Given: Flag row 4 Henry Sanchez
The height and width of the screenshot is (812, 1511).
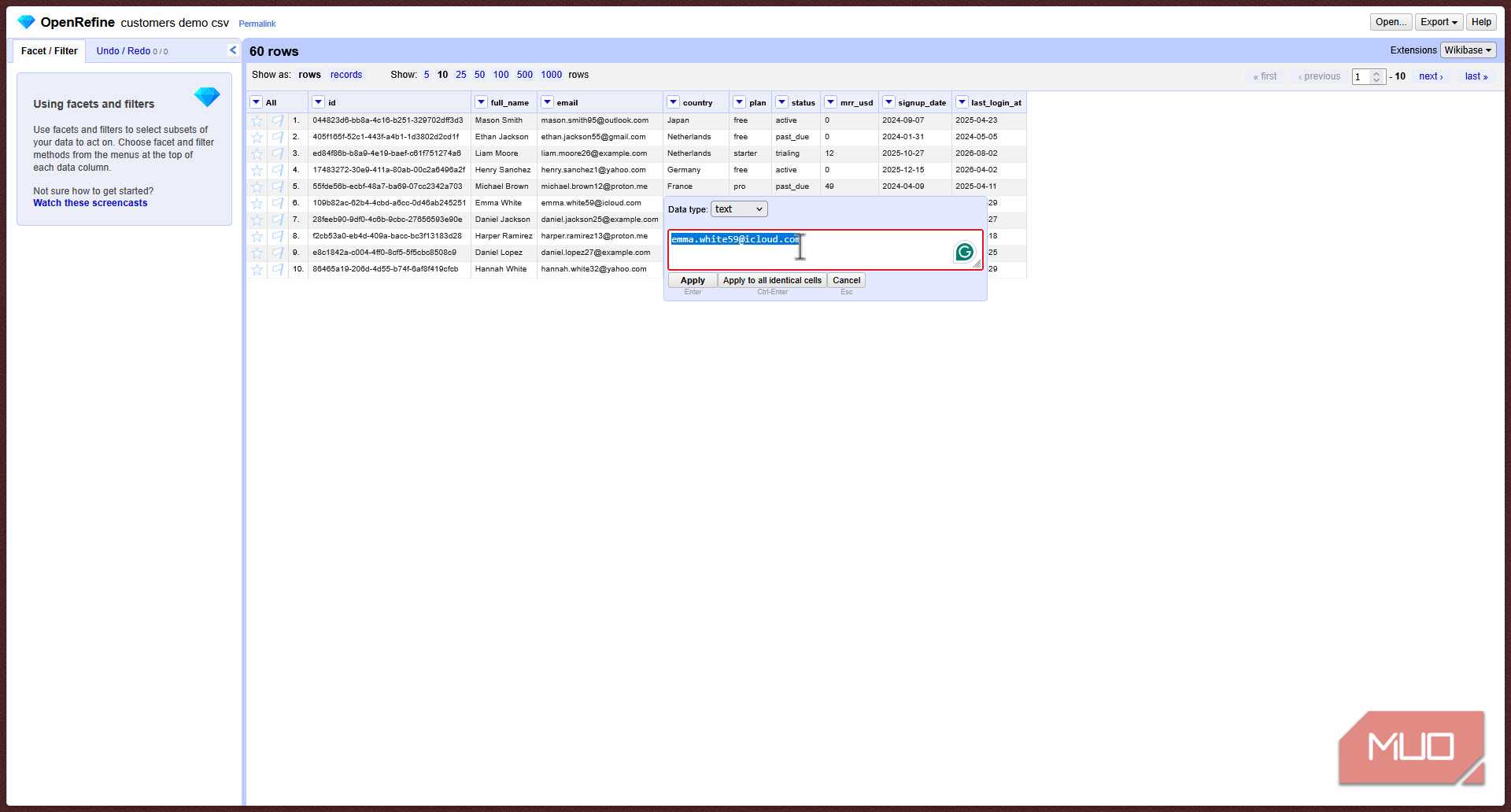Looking at the screenshot, I should click(278, 170).
